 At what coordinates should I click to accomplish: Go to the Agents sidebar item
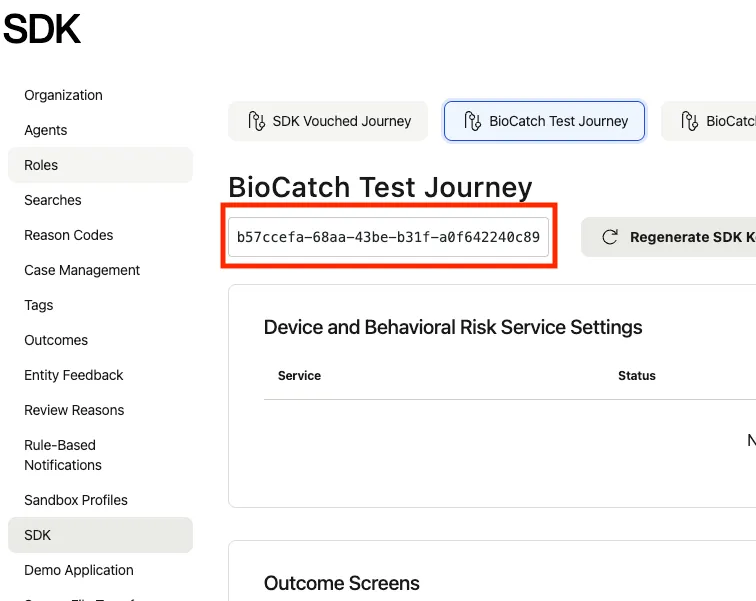click(x=46, y=130)
